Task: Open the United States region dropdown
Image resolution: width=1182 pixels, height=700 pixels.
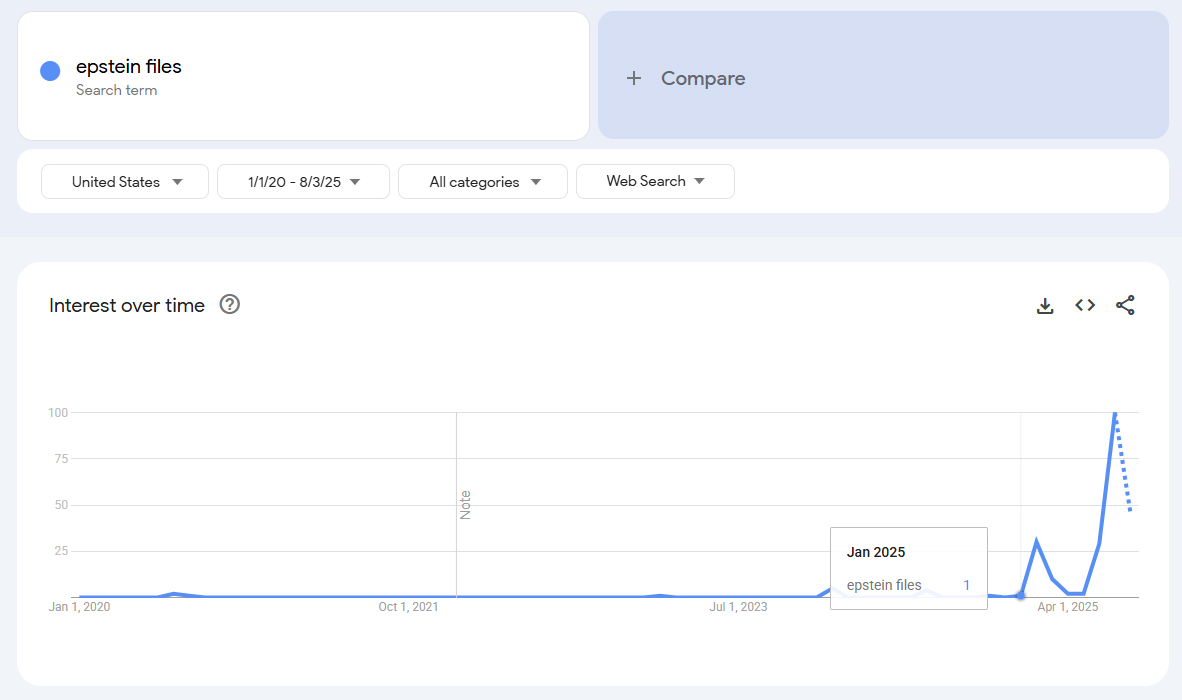Action: [x=125, y=182]
